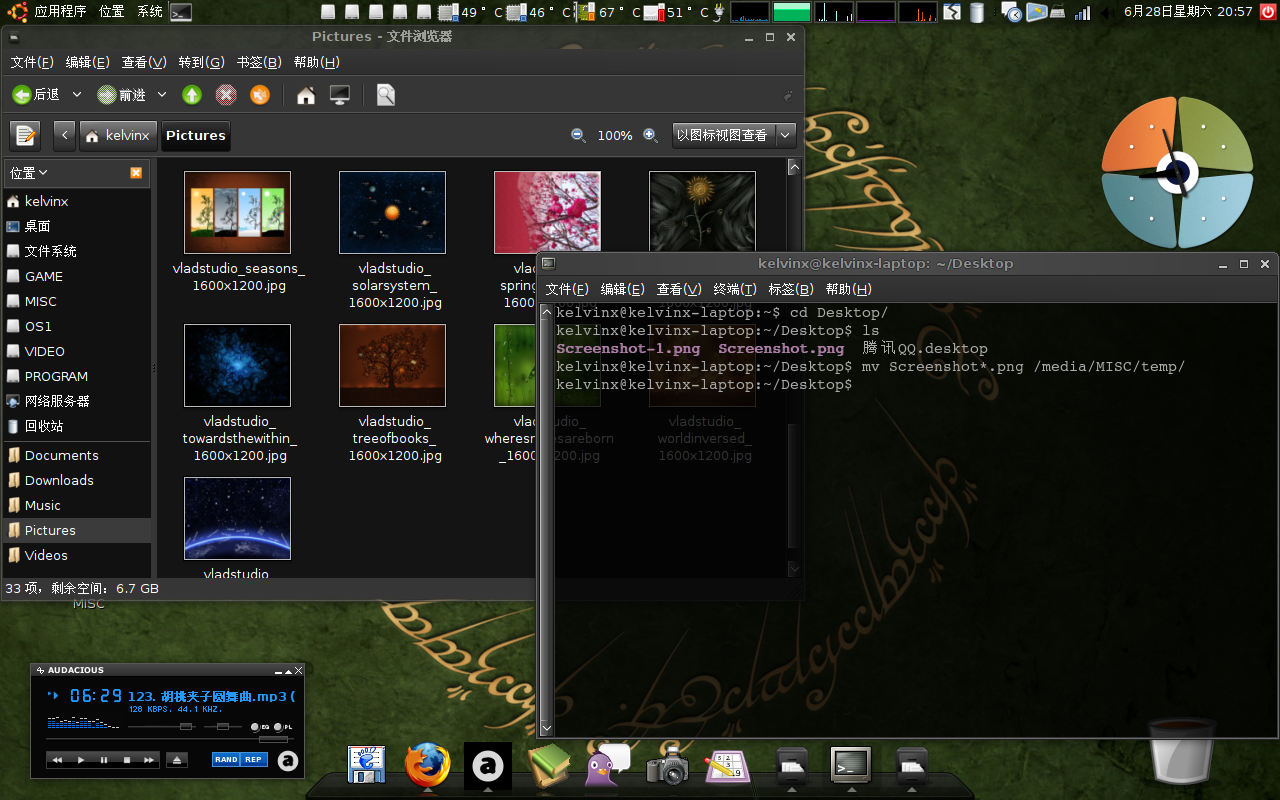Open the Computer icon in toolbar
Image resolution: width=1280 pixels, height=800 pixels.
point(340,95)
